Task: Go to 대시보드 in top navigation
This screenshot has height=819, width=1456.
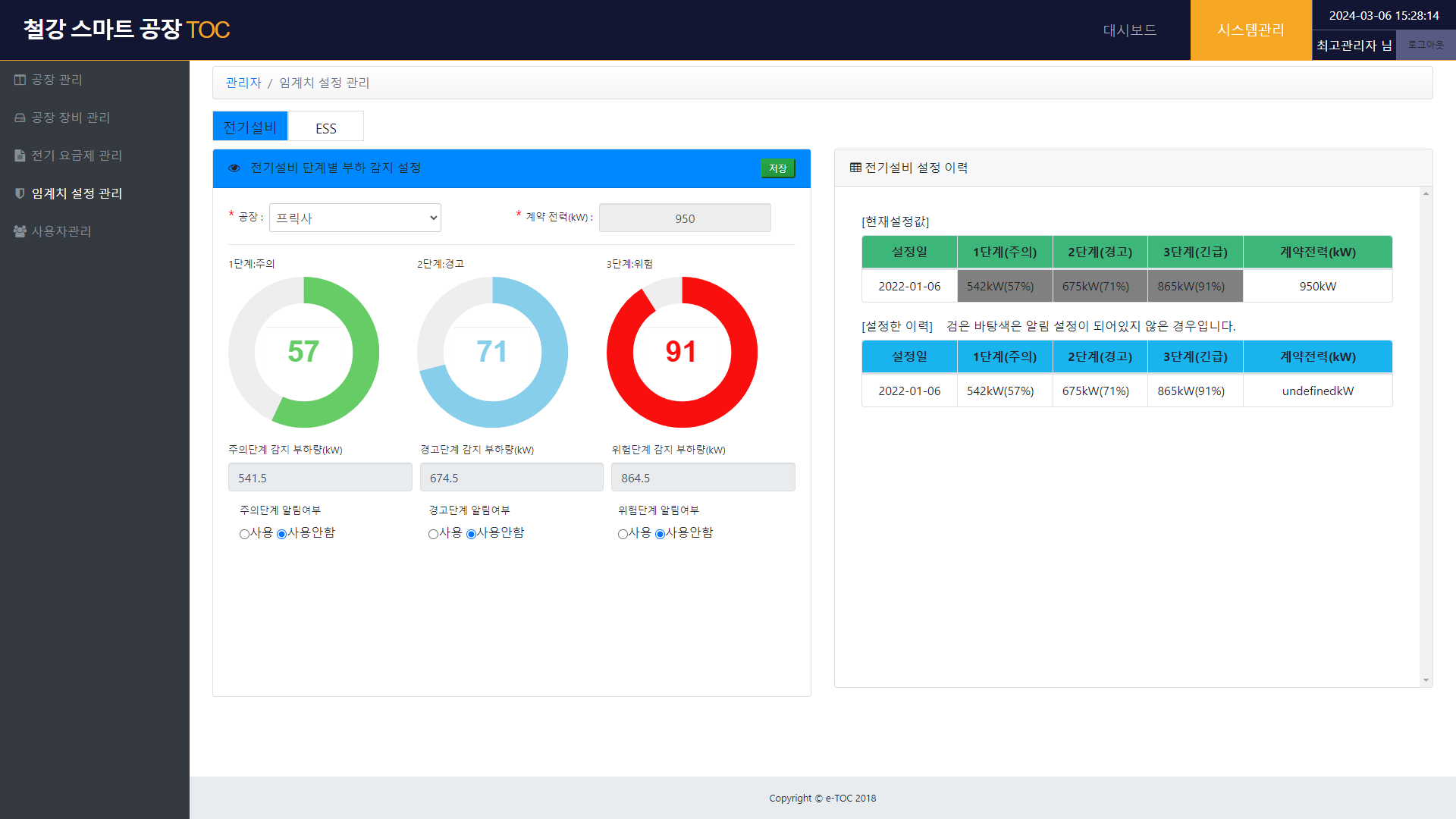Action: pyautogui.click(x=1130, y=30)
